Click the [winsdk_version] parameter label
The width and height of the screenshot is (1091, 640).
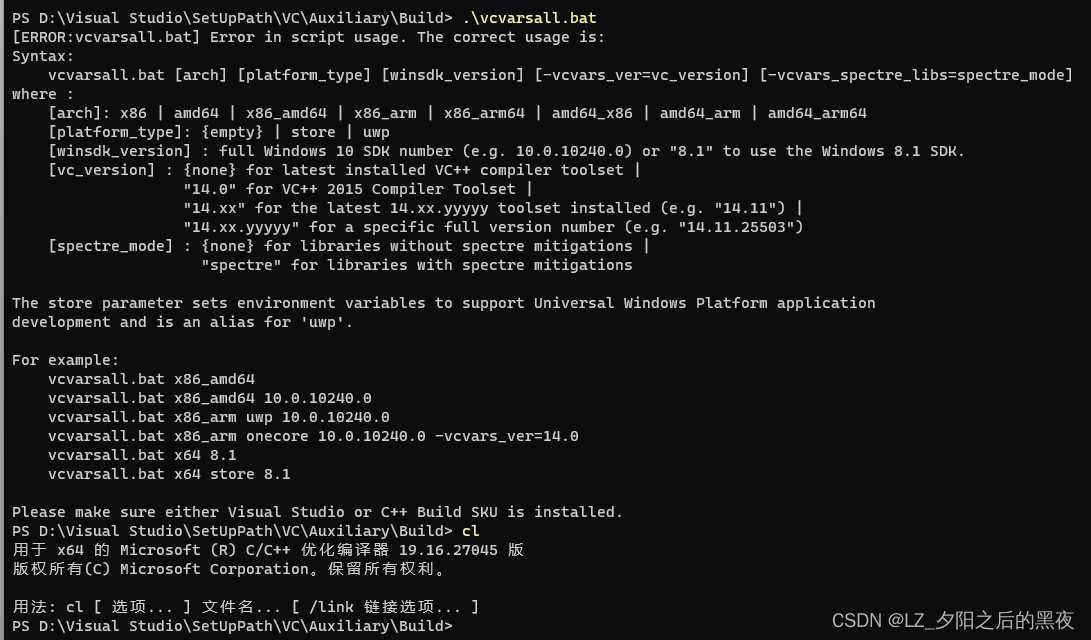[119, 151]
